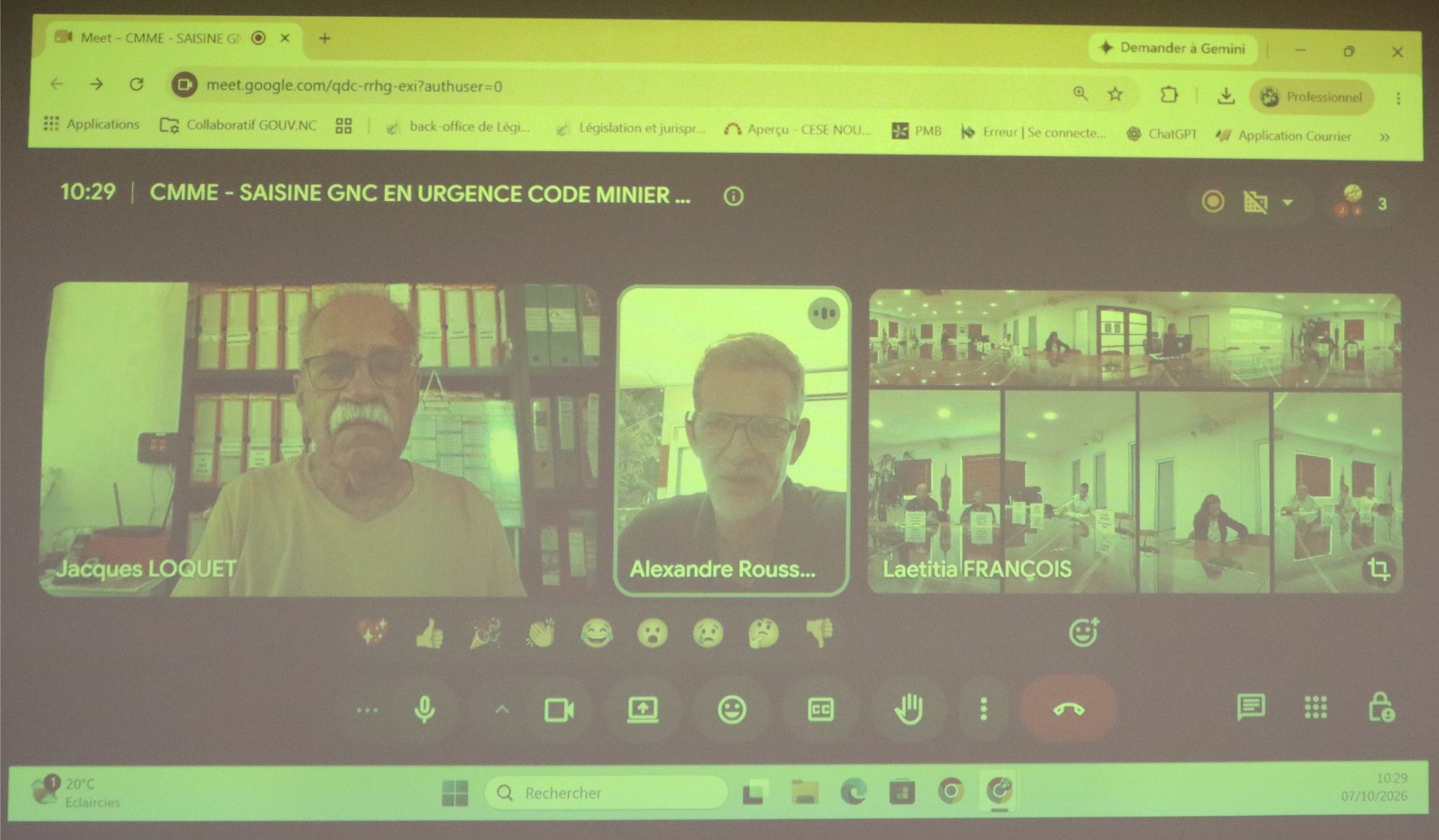The width and height of the screenshot is (1439, 840).
Task: Raise your hand in the meeting
Action: point(909,709)
